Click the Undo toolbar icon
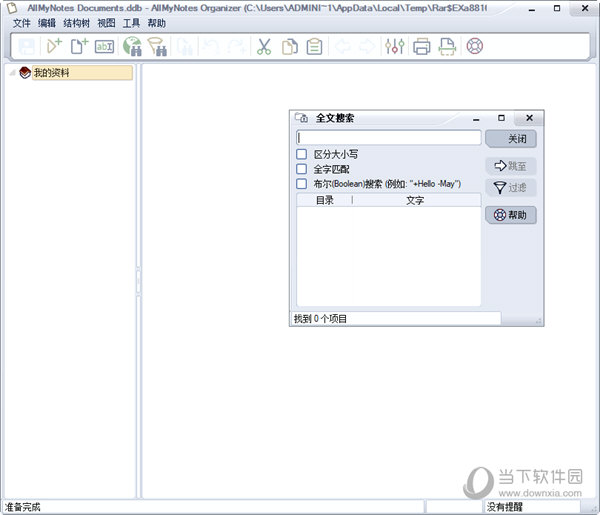The image size is (600, 515). [210, 47]
